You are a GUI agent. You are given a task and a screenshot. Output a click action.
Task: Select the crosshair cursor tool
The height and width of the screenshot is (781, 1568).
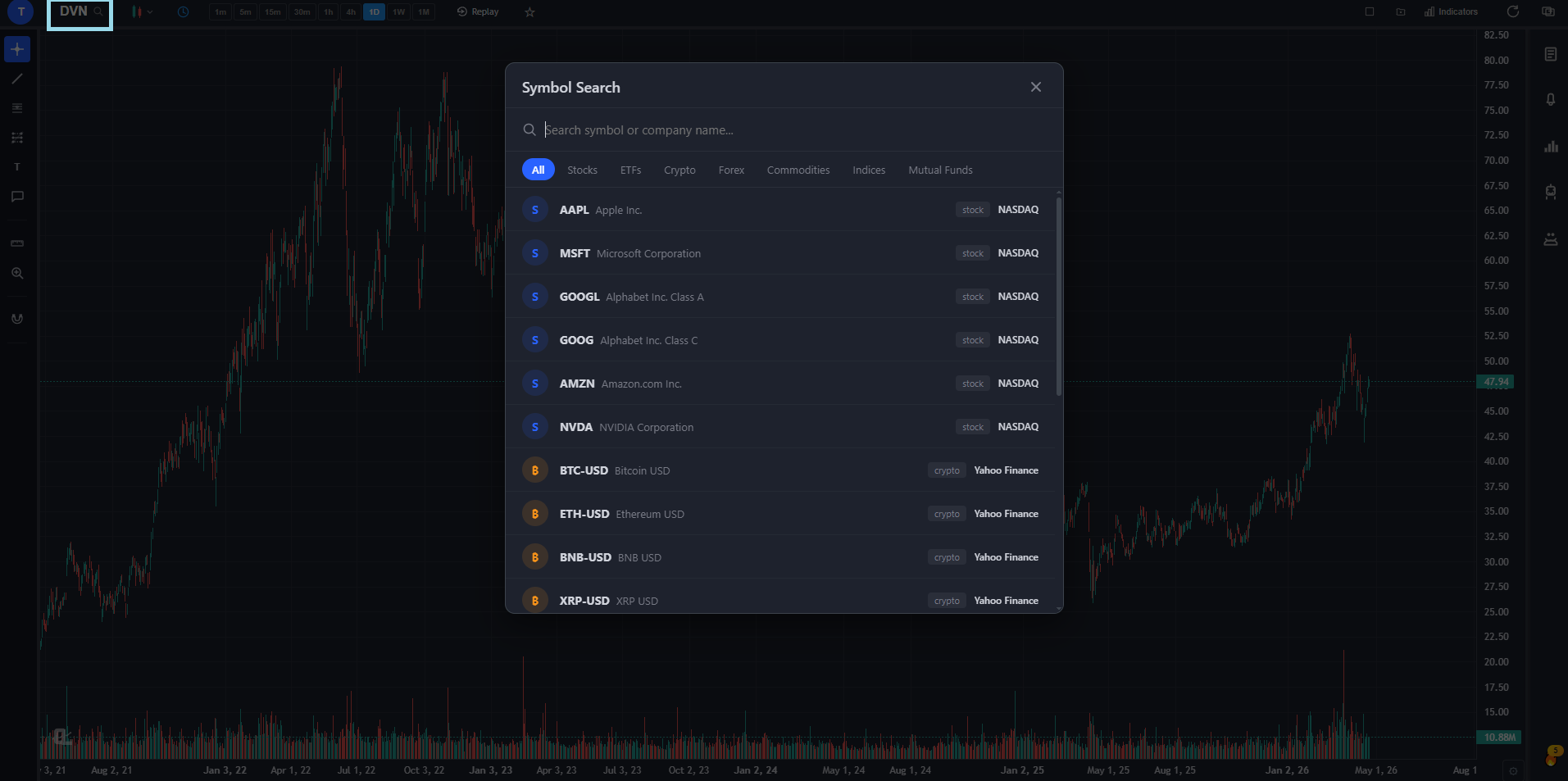[x=17, y=49]
